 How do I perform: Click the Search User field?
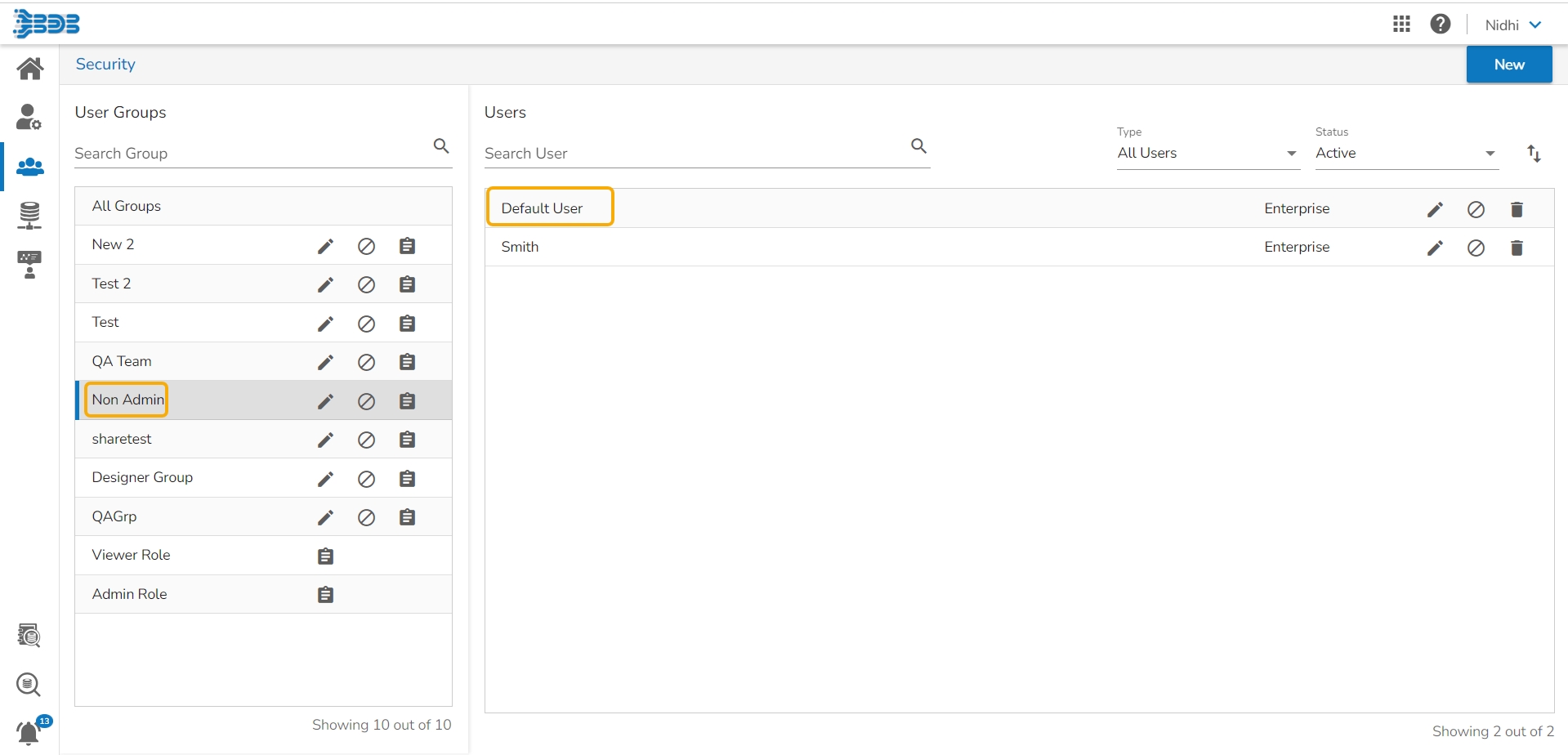(x=695, y=154)
